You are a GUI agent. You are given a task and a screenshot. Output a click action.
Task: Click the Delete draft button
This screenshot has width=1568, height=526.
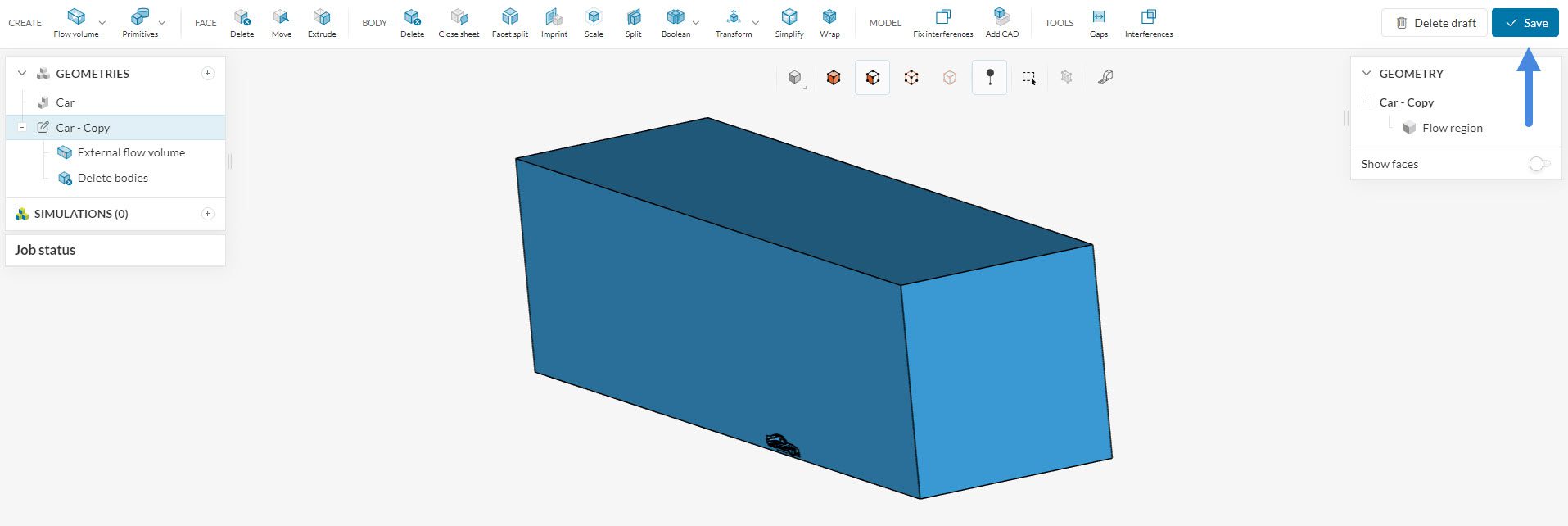[x=1435, y=23]
